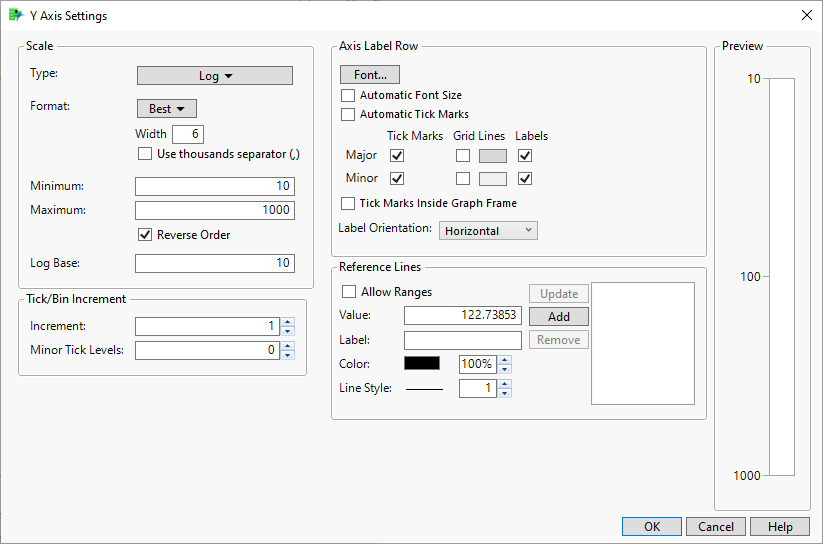Open the Type dropdown set to Log
Image resolution: width=823 pixels, height=544 pixels.
click(214, 76)
